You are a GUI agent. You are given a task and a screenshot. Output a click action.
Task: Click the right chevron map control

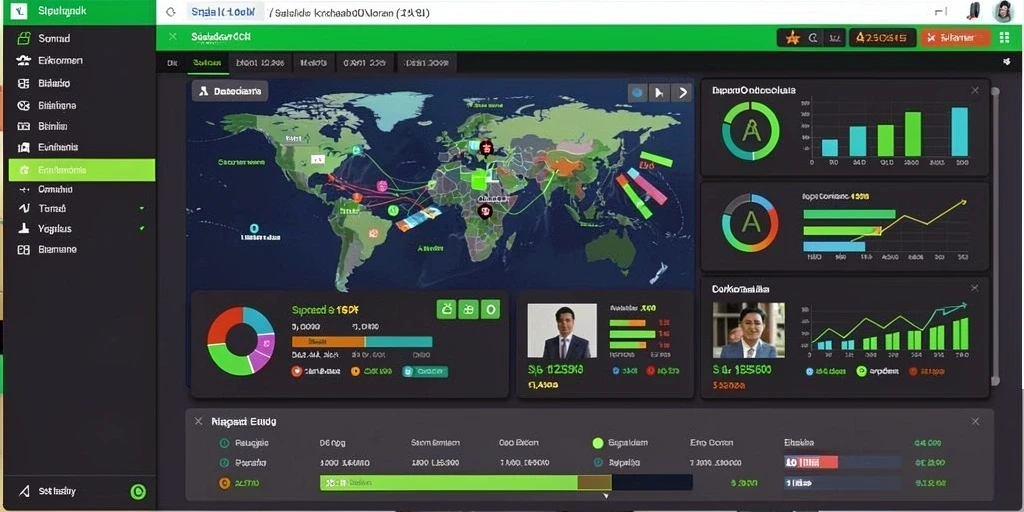682,93
